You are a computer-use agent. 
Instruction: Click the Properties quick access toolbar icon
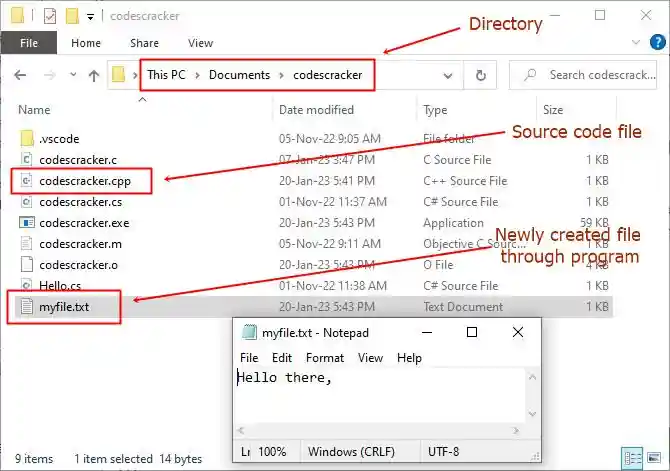coord(50,16)
